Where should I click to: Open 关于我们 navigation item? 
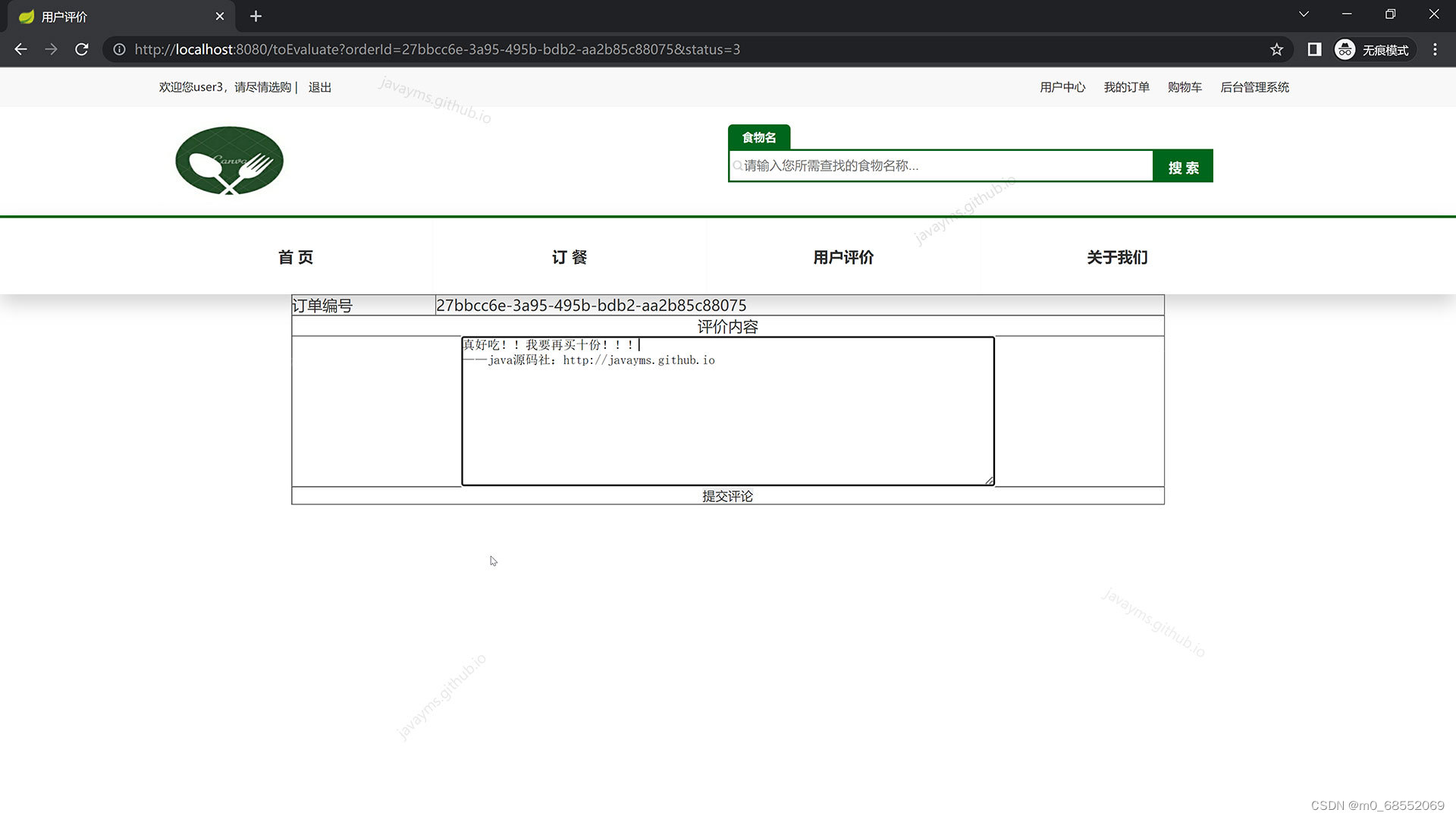click(x=1117, y=257)
